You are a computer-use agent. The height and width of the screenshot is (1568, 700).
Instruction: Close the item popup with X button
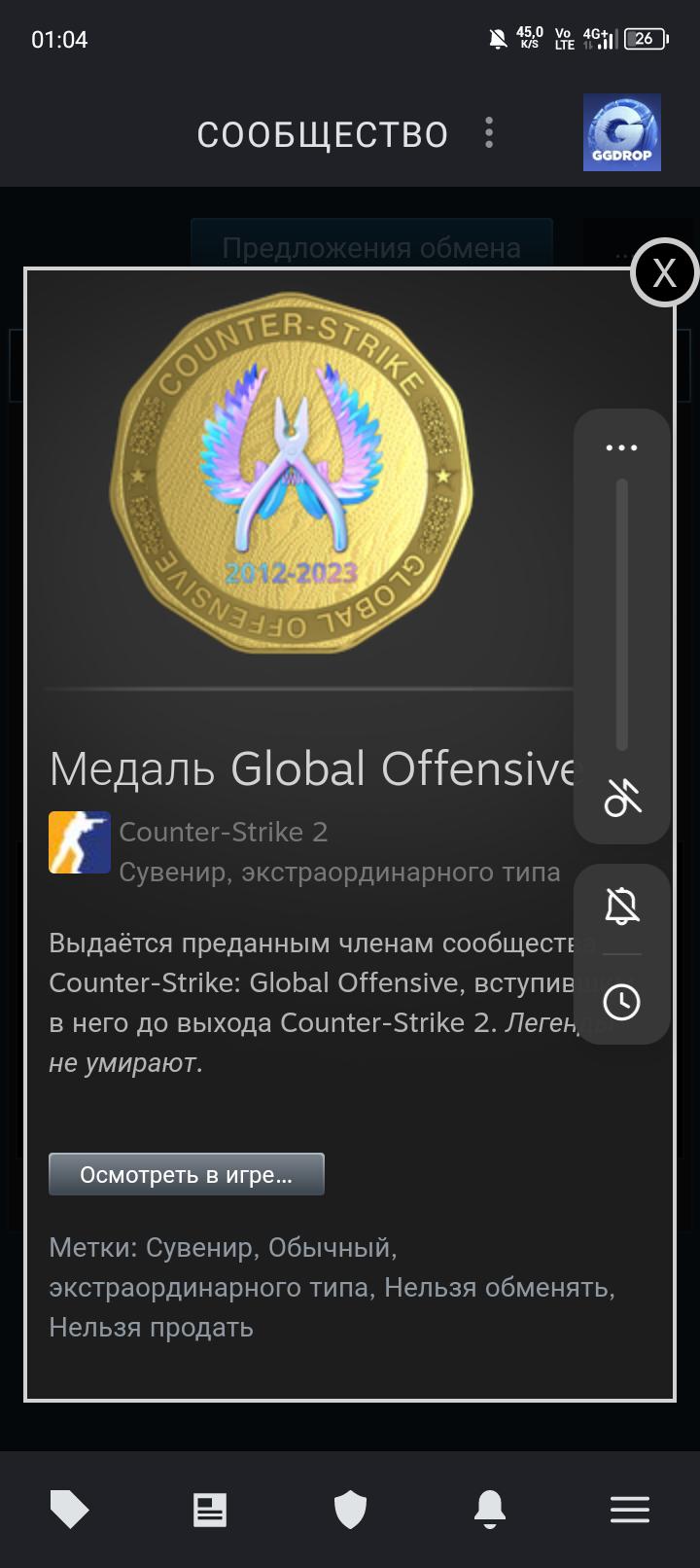point(664,272)
